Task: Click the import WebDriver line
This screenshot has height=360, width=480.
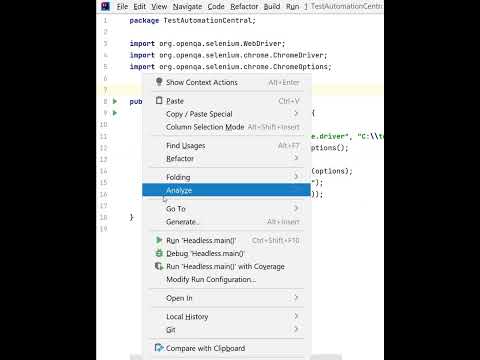Action: pos(207,44)
